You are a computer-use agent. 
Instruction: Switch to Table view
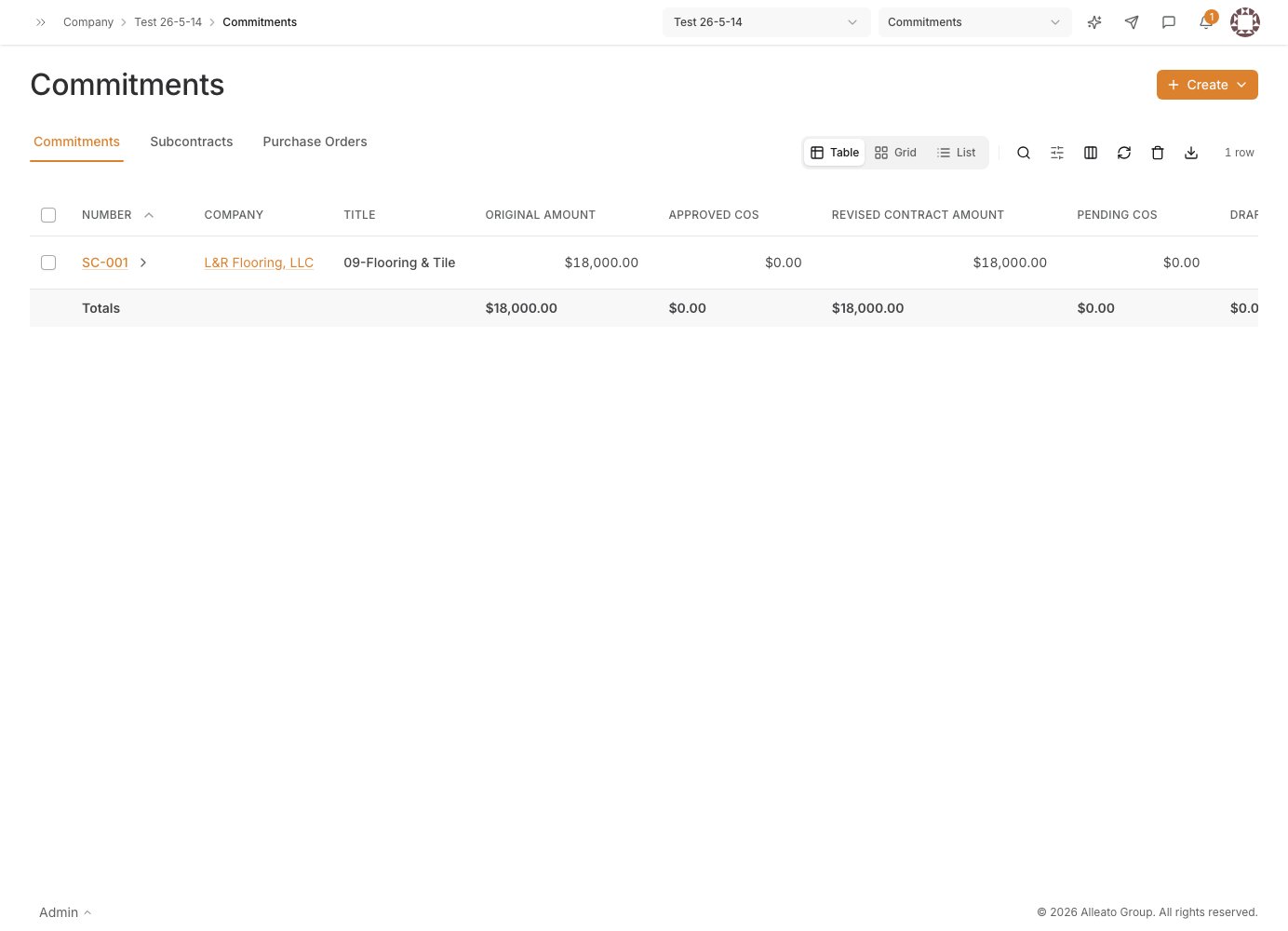(x=835, y=153)
